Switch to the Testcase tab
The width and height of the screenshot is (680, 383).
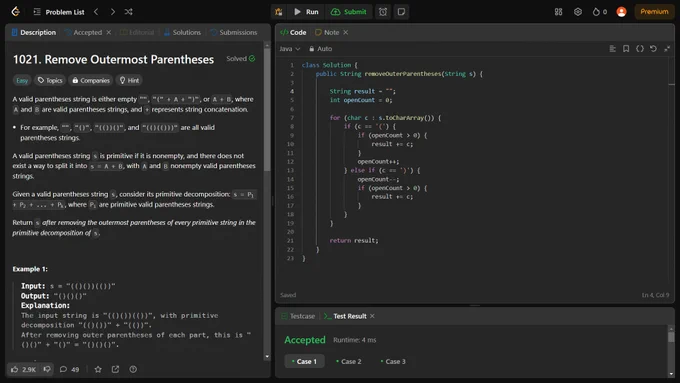coord(298,316)
